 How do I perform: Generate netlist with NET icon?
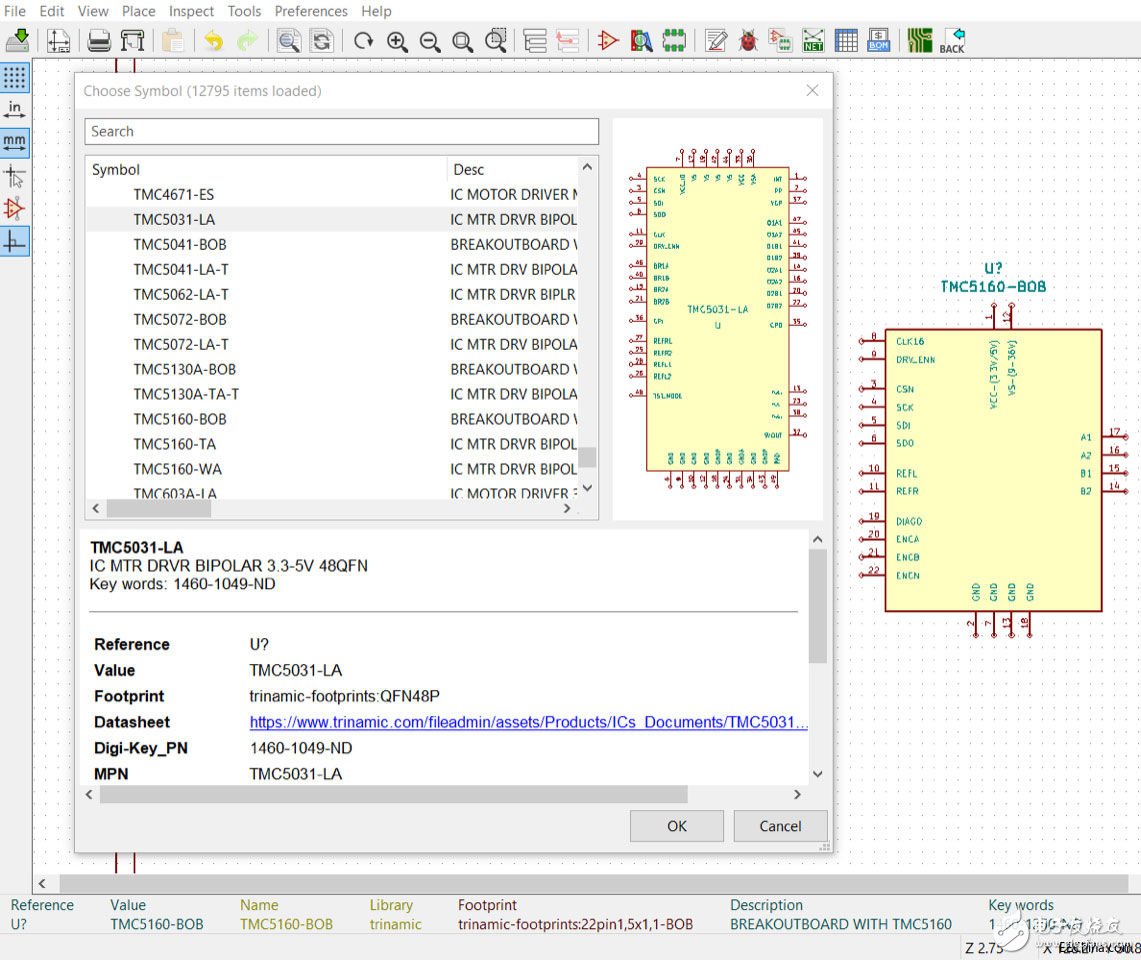813,41
